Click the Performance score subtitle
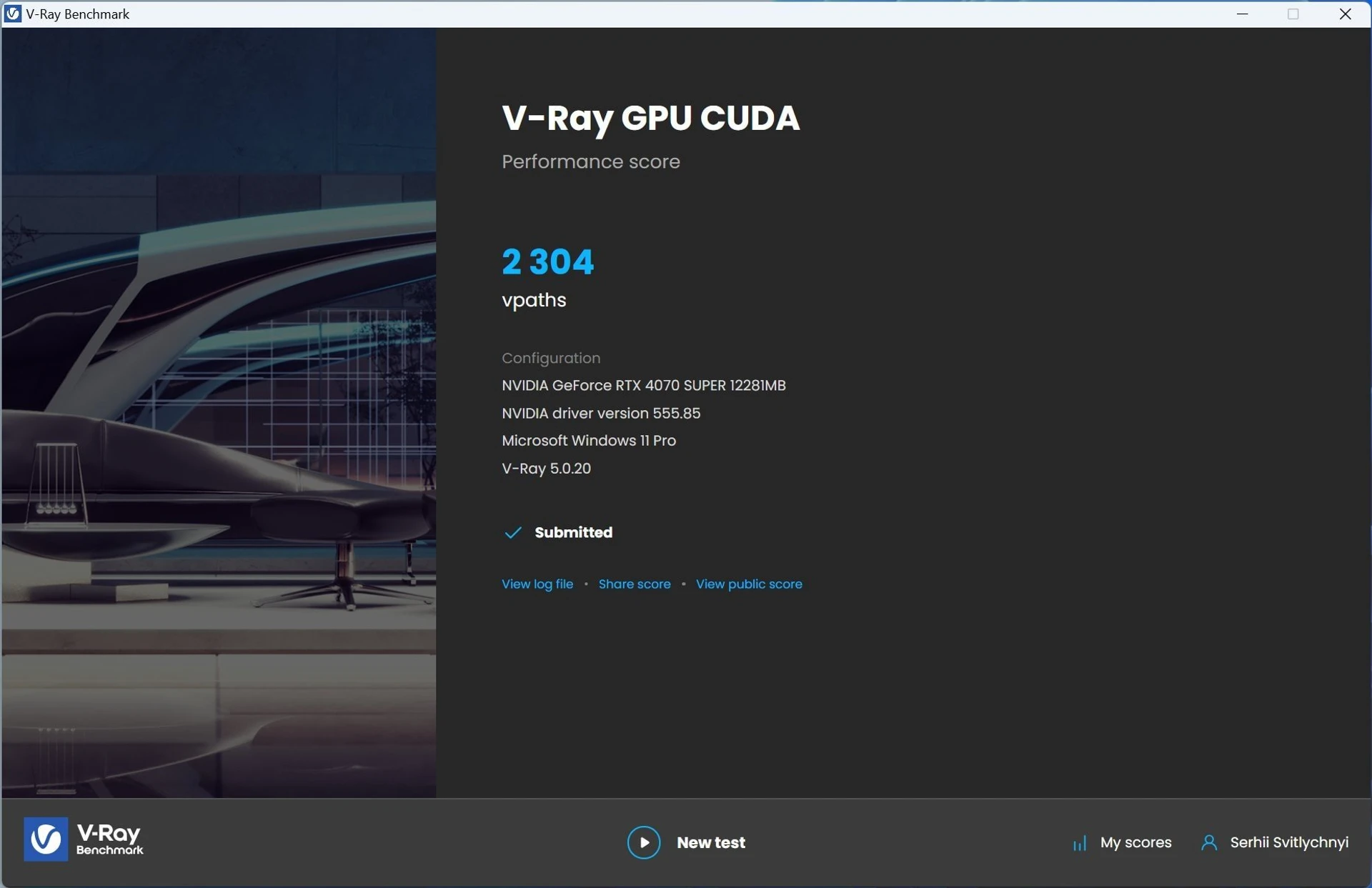Screen dimensions: 1372x888 (x=590, y=161)
